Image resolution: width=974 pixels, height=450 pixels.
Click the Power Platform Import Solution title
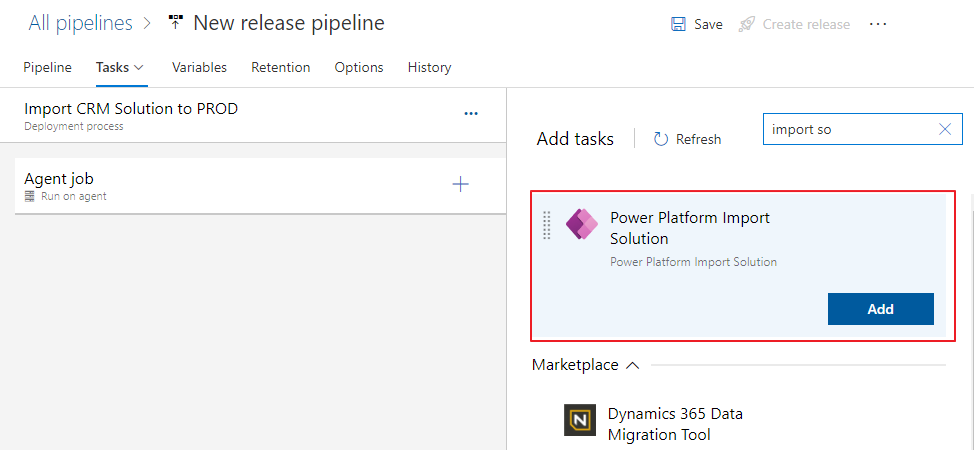coord(690,228)
